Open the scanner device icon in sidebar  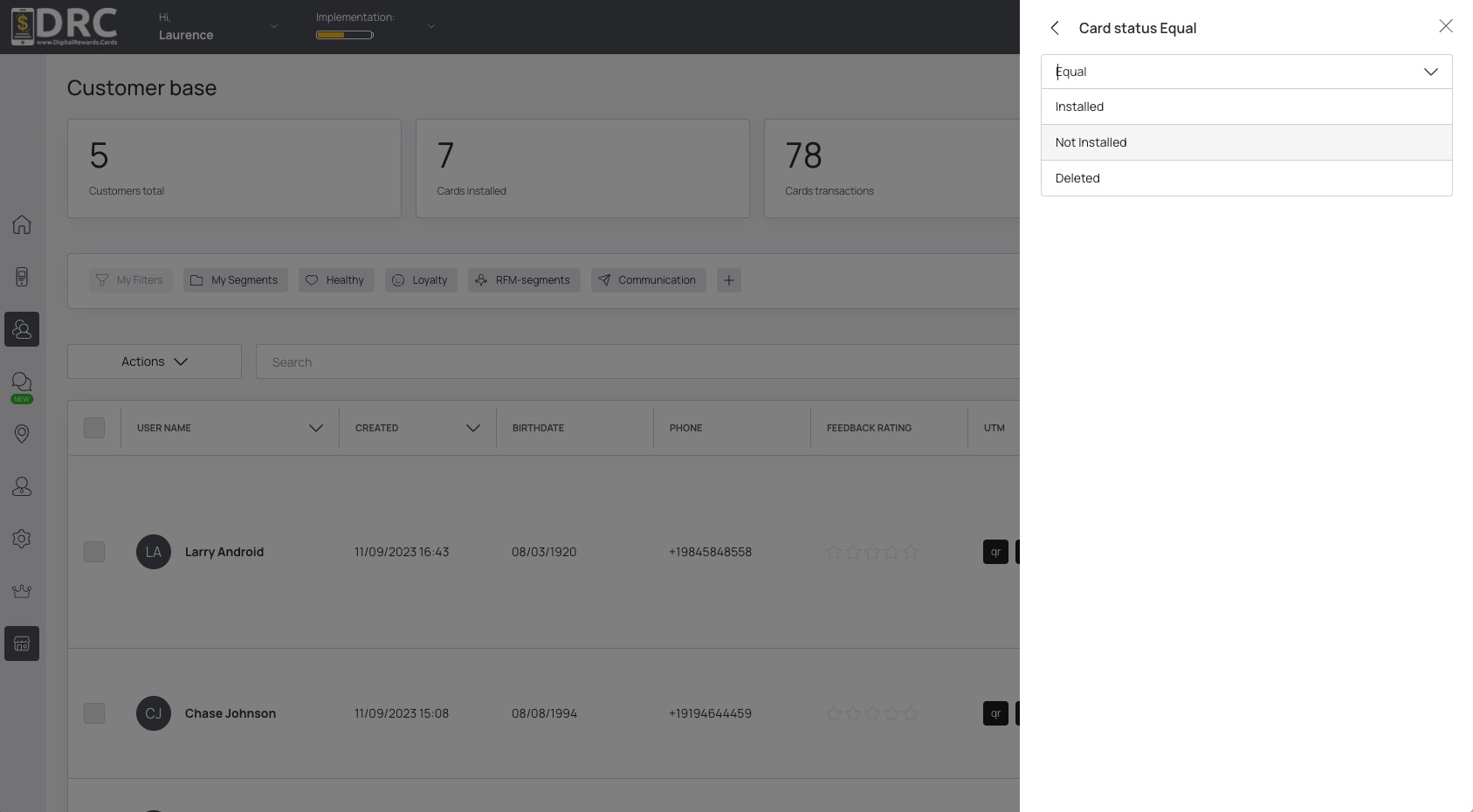pos(22,277)
